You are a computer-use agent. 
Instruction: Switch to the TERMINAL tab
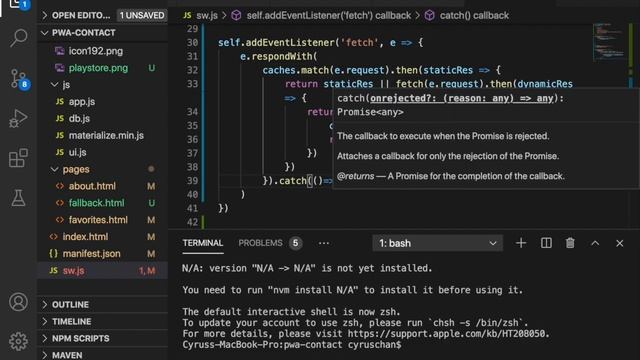(203, 243)
